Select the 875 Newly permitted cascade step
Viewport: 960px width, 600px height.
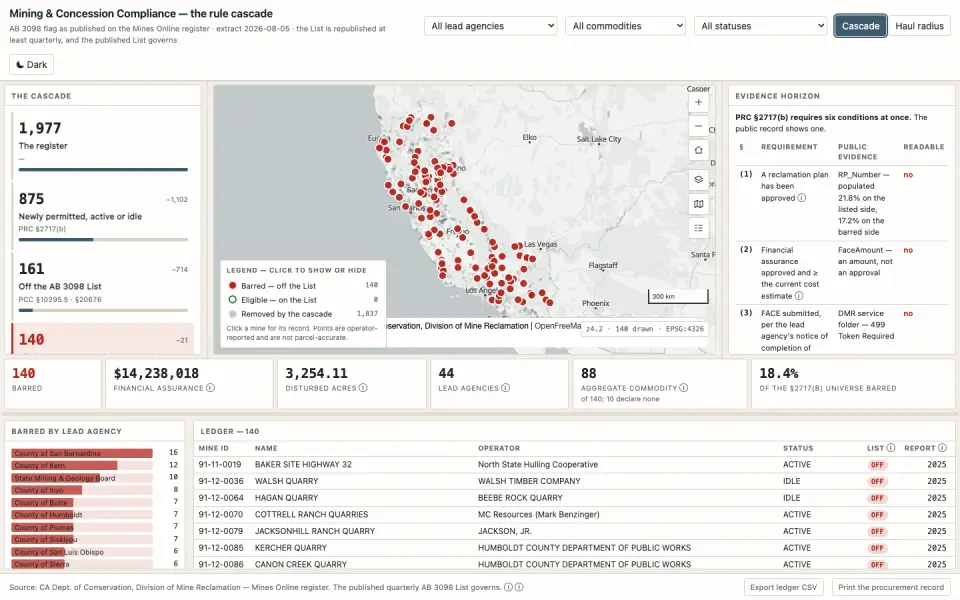tap(103, 214)
